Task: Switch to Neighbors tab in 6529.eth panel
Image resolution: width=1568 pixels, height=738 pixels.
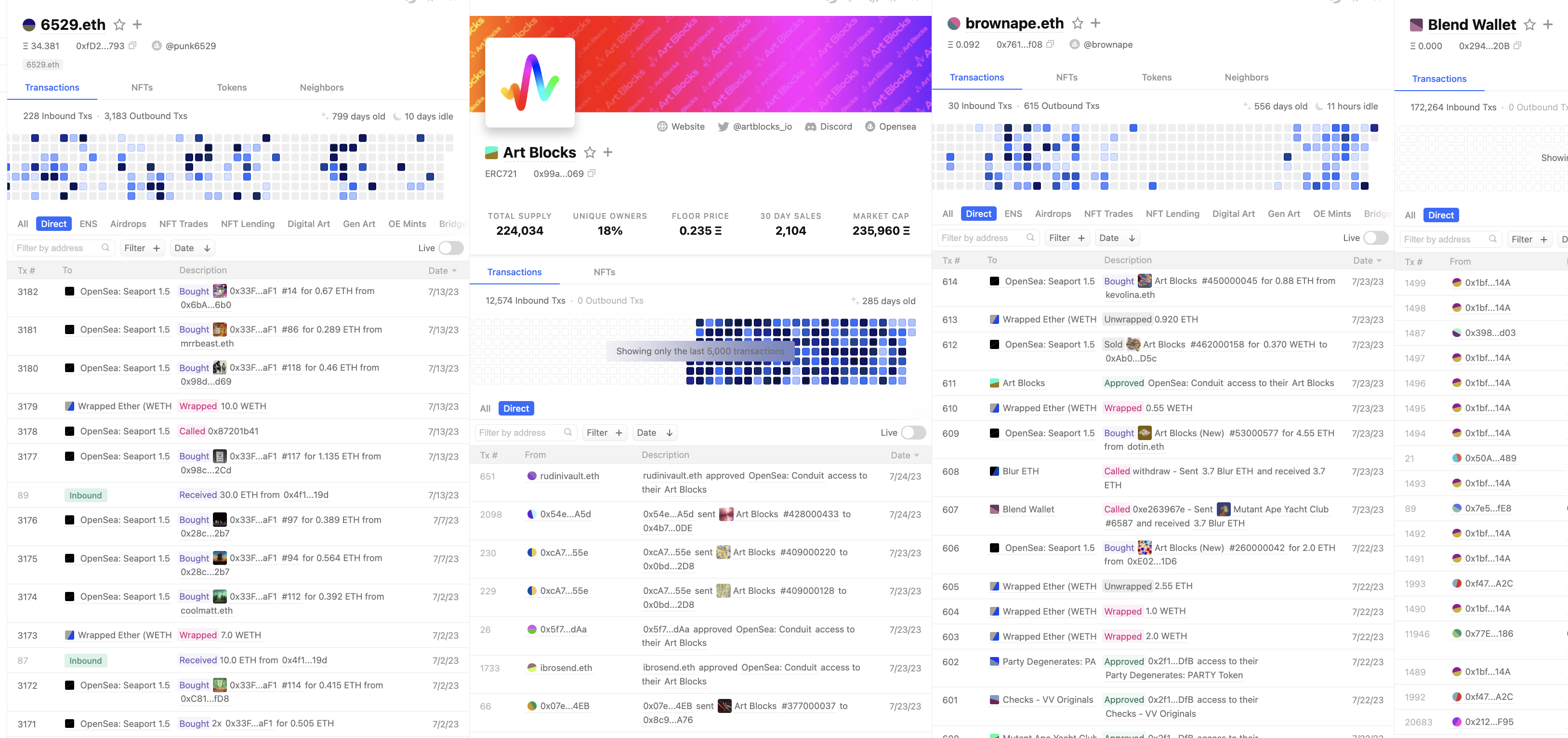Action: [322, 87]
